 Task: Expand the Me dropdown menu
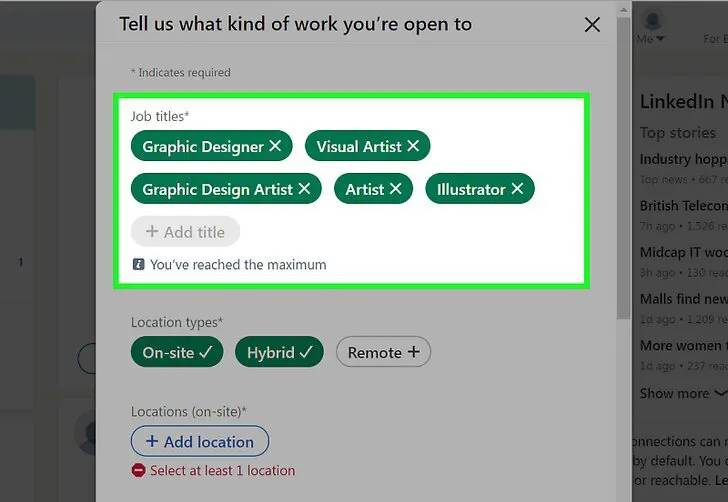coord(650,39)
